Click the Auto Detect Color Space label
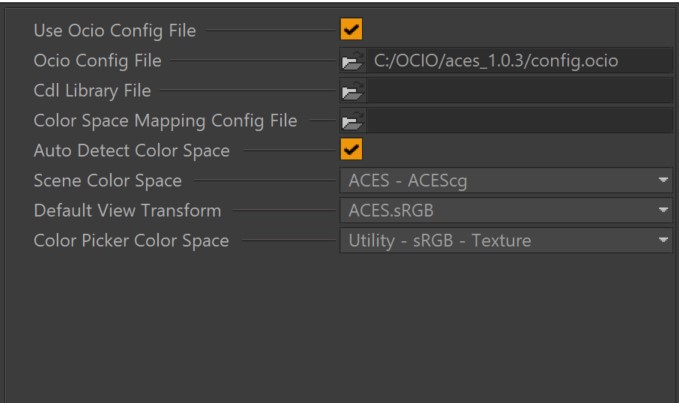The image size is (679, 403). [x=132, y=151]
